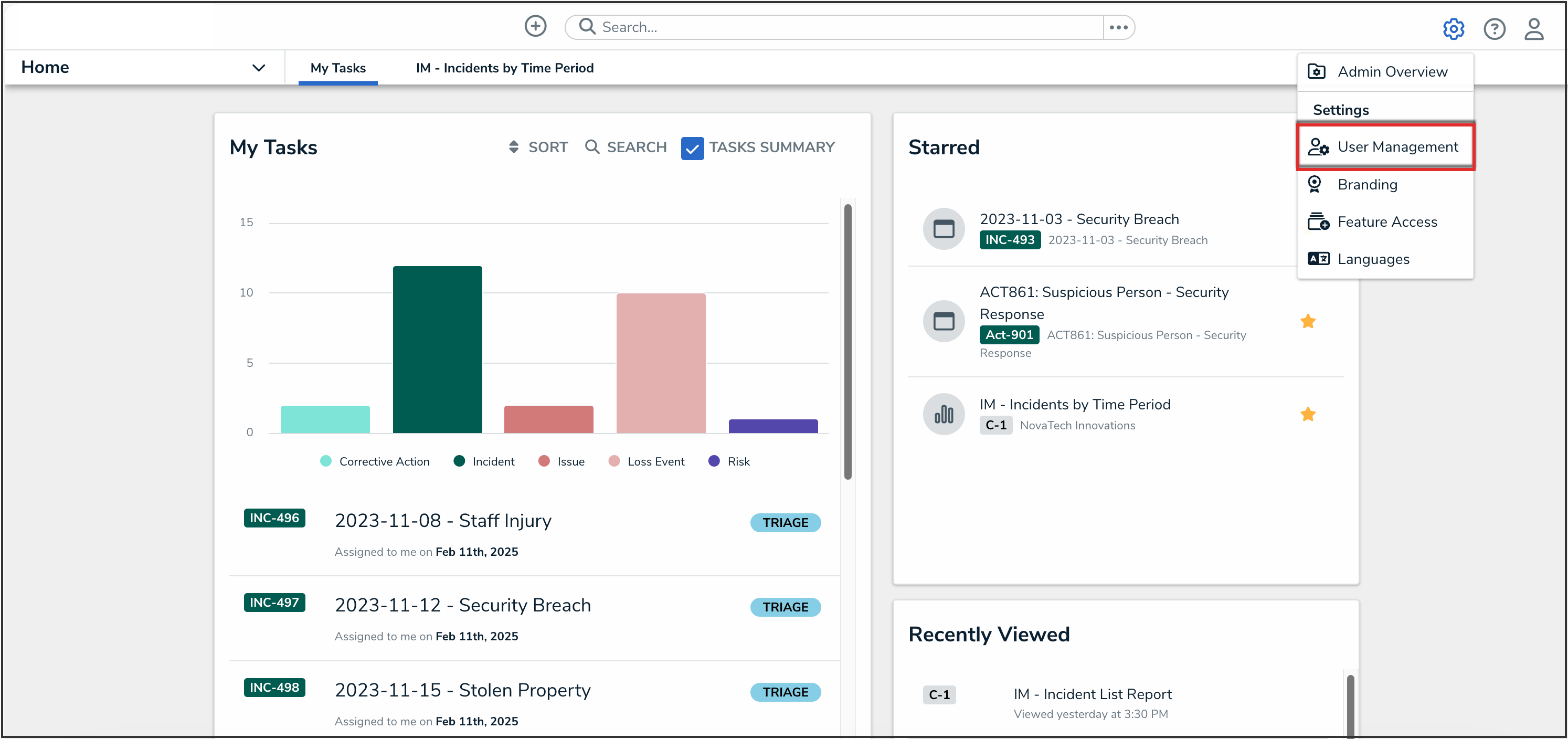
Task: Click the Branding ribbon icon
Action: (1315, 184)
